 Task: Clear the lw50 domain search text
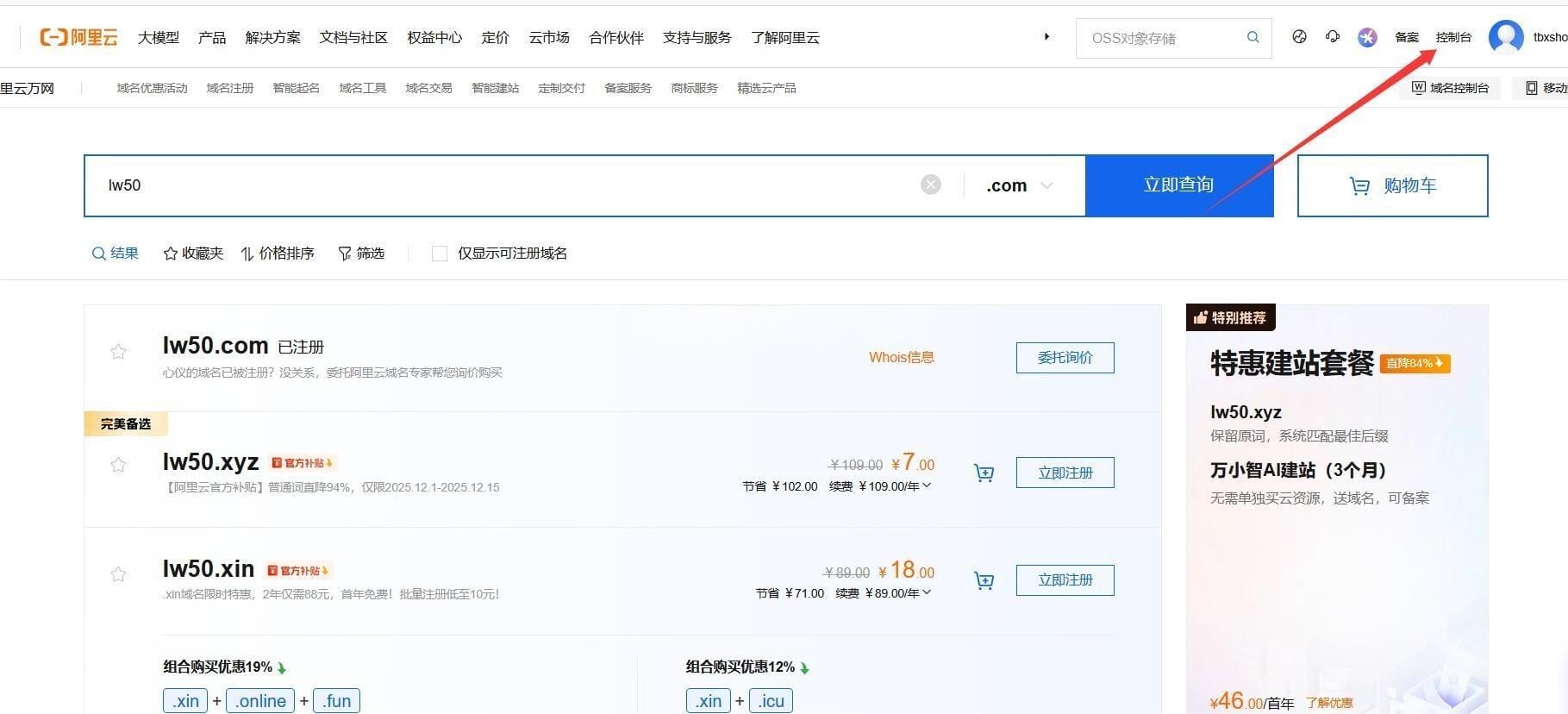[x=931, y=185]
